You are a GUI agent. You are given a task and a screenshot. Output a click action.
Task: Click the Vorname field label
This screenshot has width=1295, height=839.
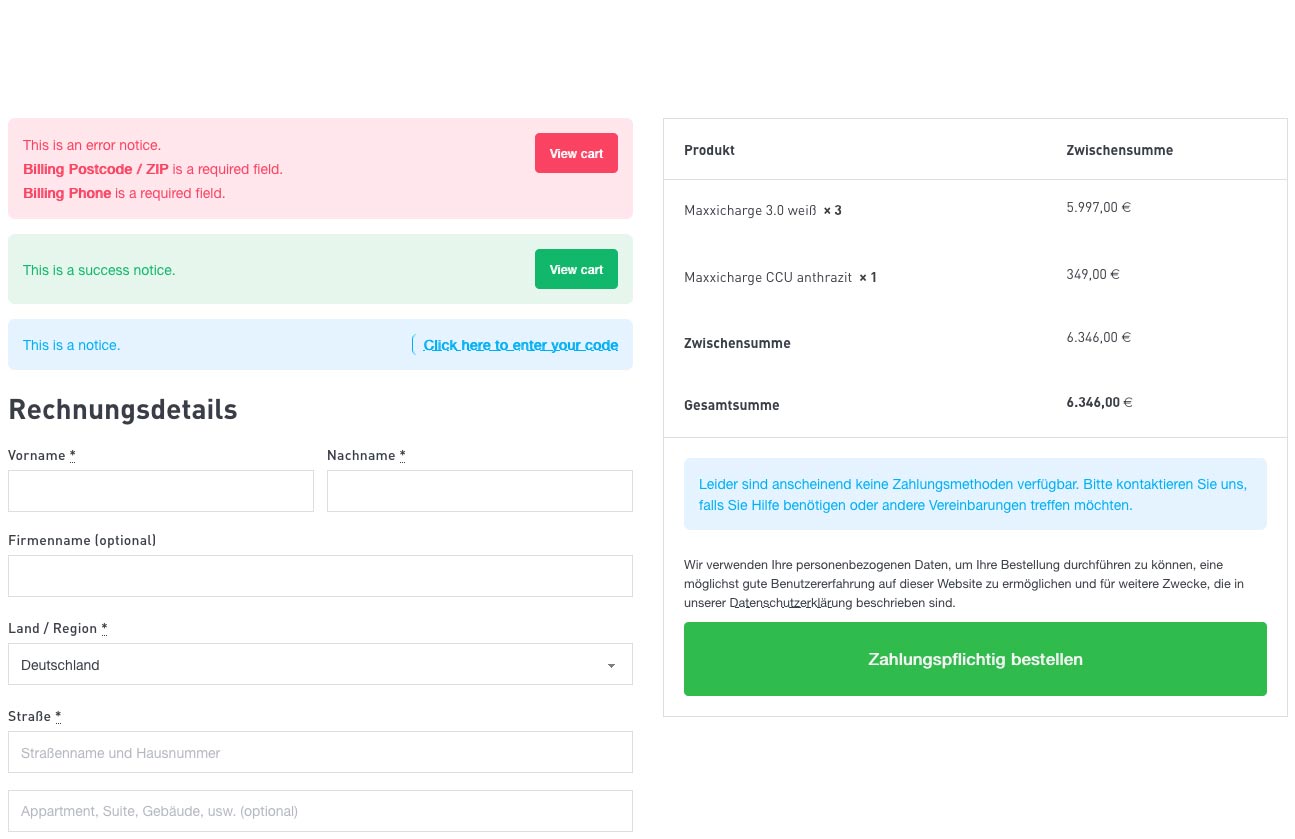pos(37,455)
